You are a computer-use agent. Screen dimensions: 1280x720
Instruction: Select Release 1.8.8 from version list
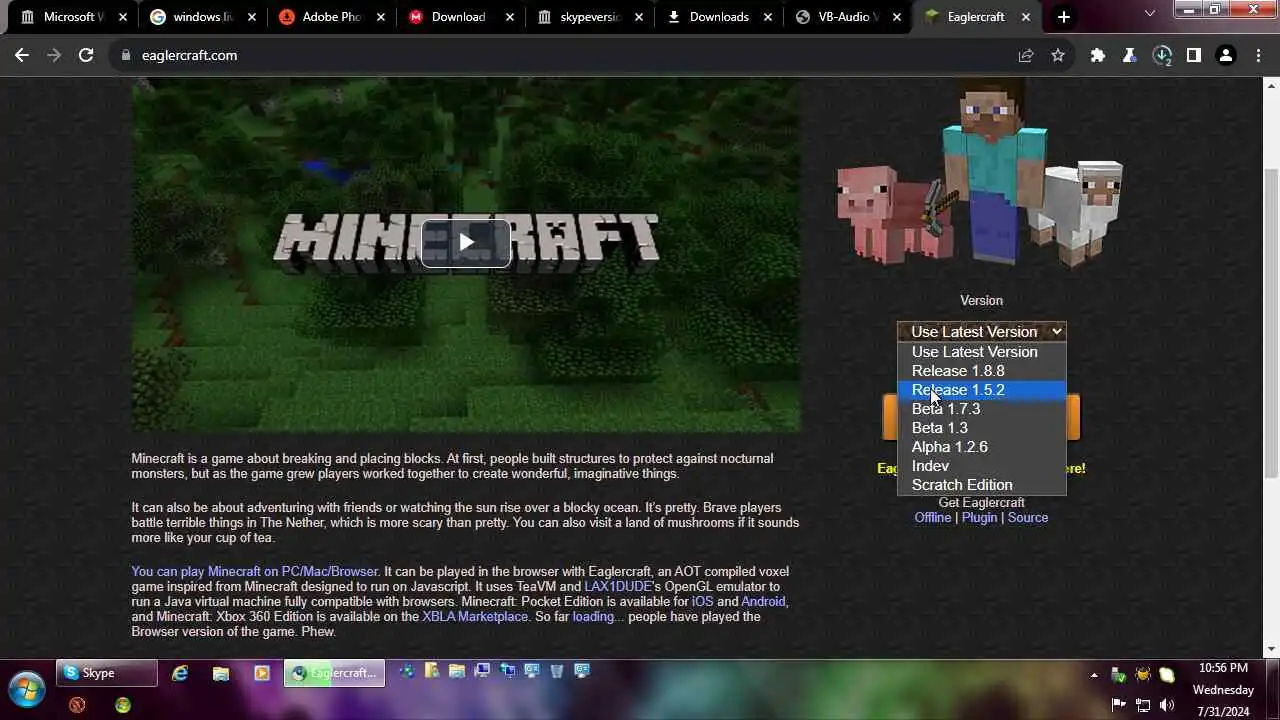(x=982, y=371)
